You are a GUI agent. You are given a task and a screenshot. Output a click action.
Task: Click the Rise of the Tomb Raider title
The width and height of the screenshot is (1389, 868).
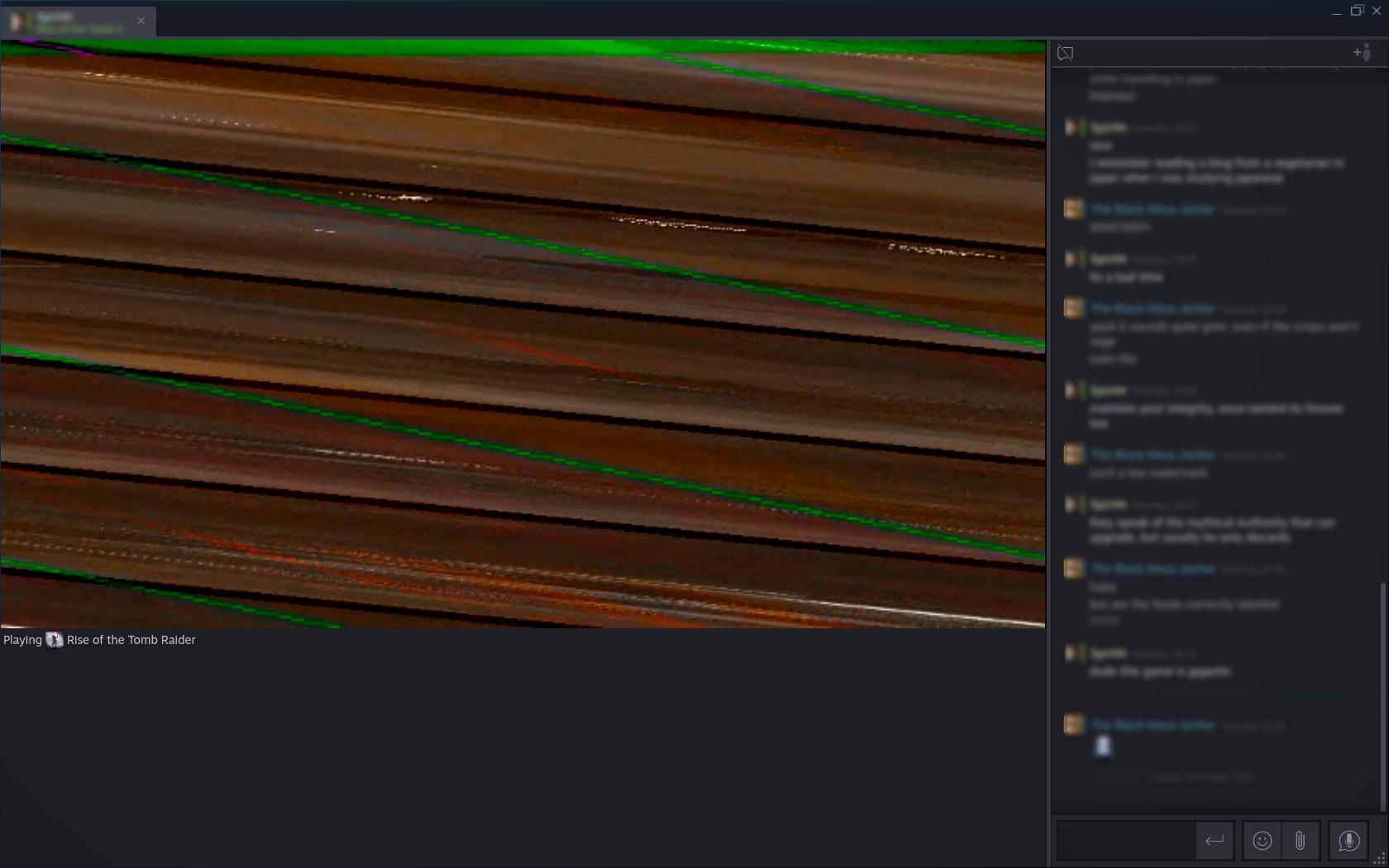tap(131, 640)
